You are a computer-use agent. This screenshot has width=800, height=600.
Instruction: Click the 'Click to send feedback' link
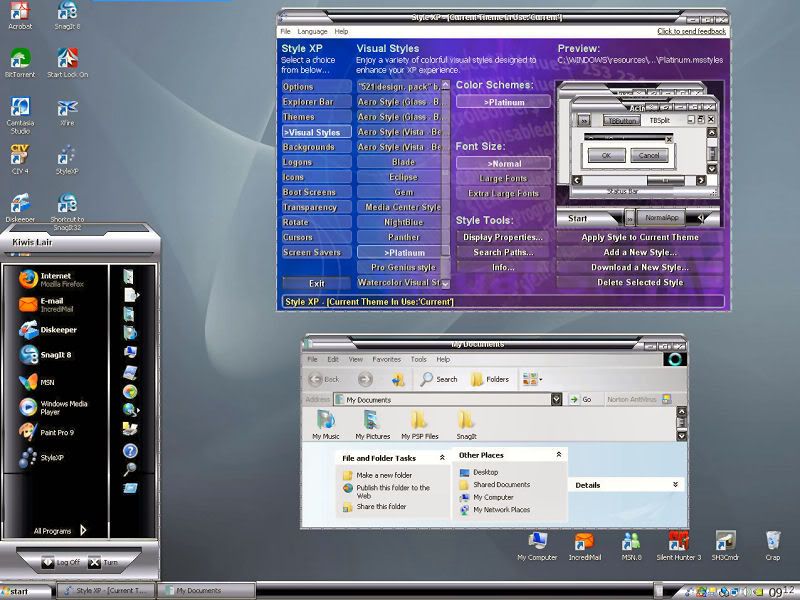point(691,31)
